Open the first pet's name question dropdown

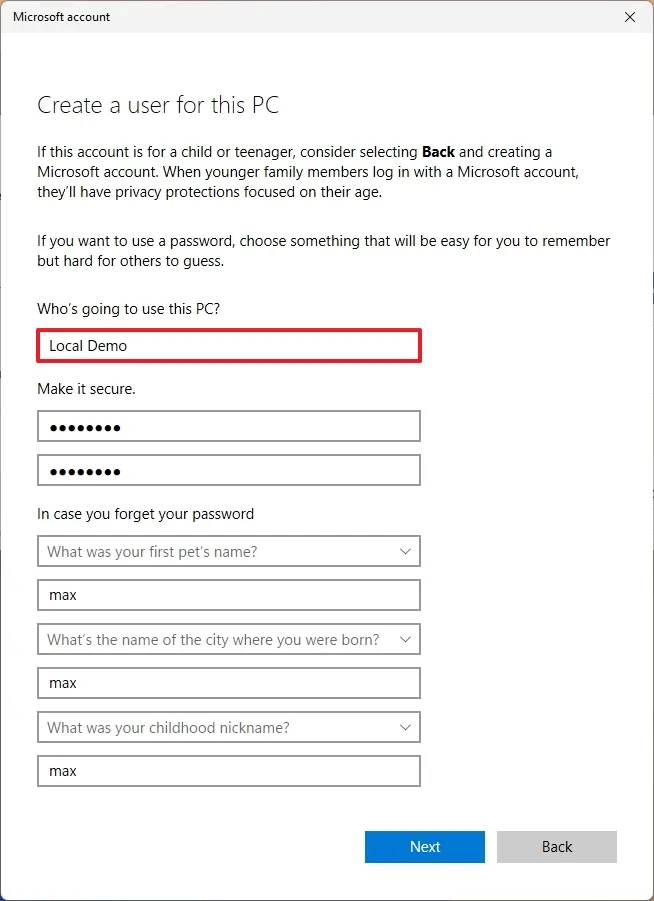(x=228, y=551)
